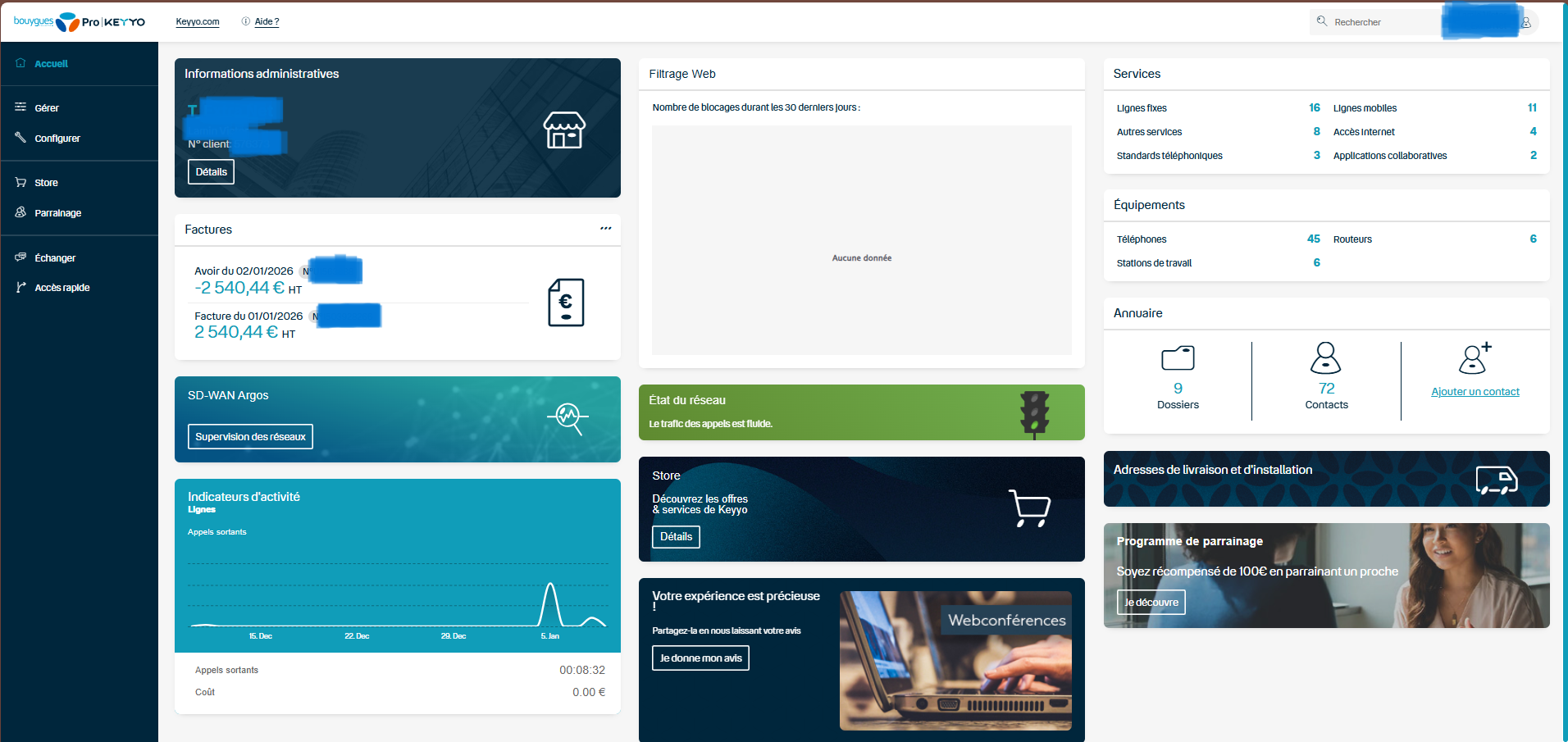
Task: Open the Factures three-dot options menu
Action: point(605,229)
